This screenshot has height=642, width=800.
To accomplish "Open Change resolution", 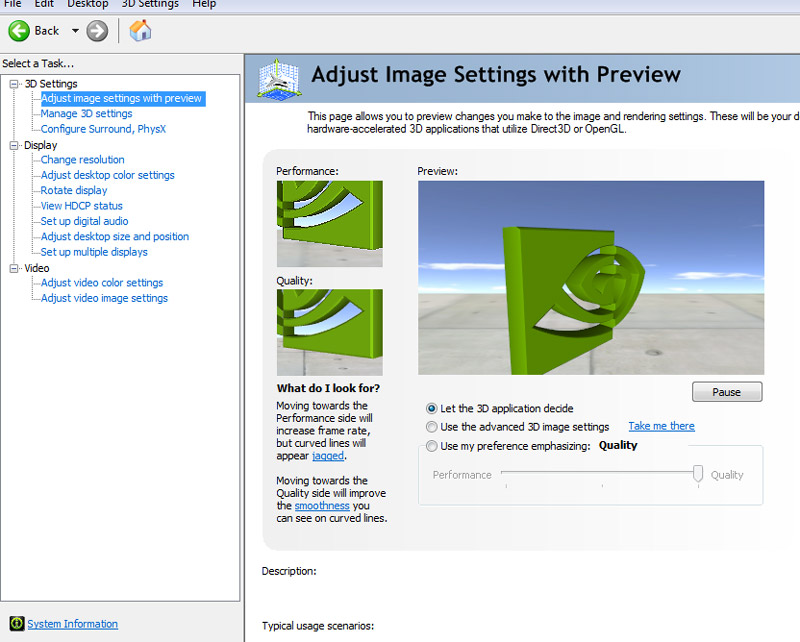I will click(x=82, y=160).
